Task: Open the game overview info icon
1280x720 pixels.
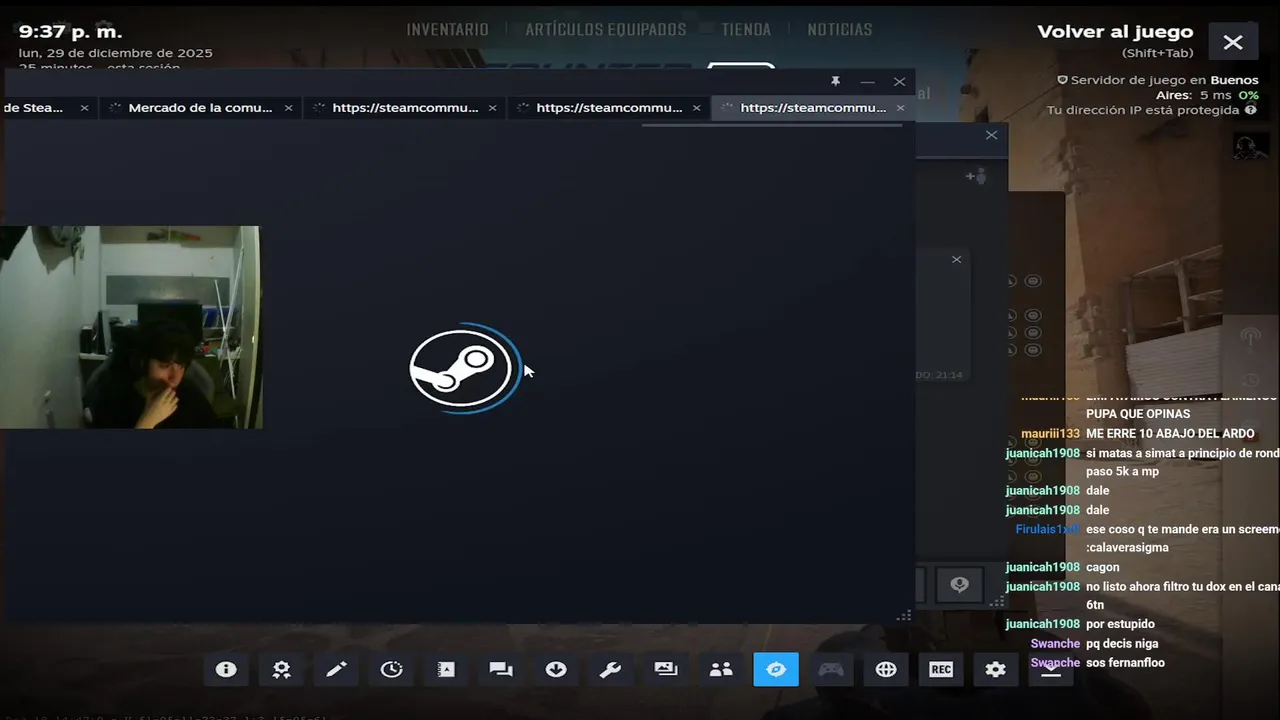Action: (226, 669)
